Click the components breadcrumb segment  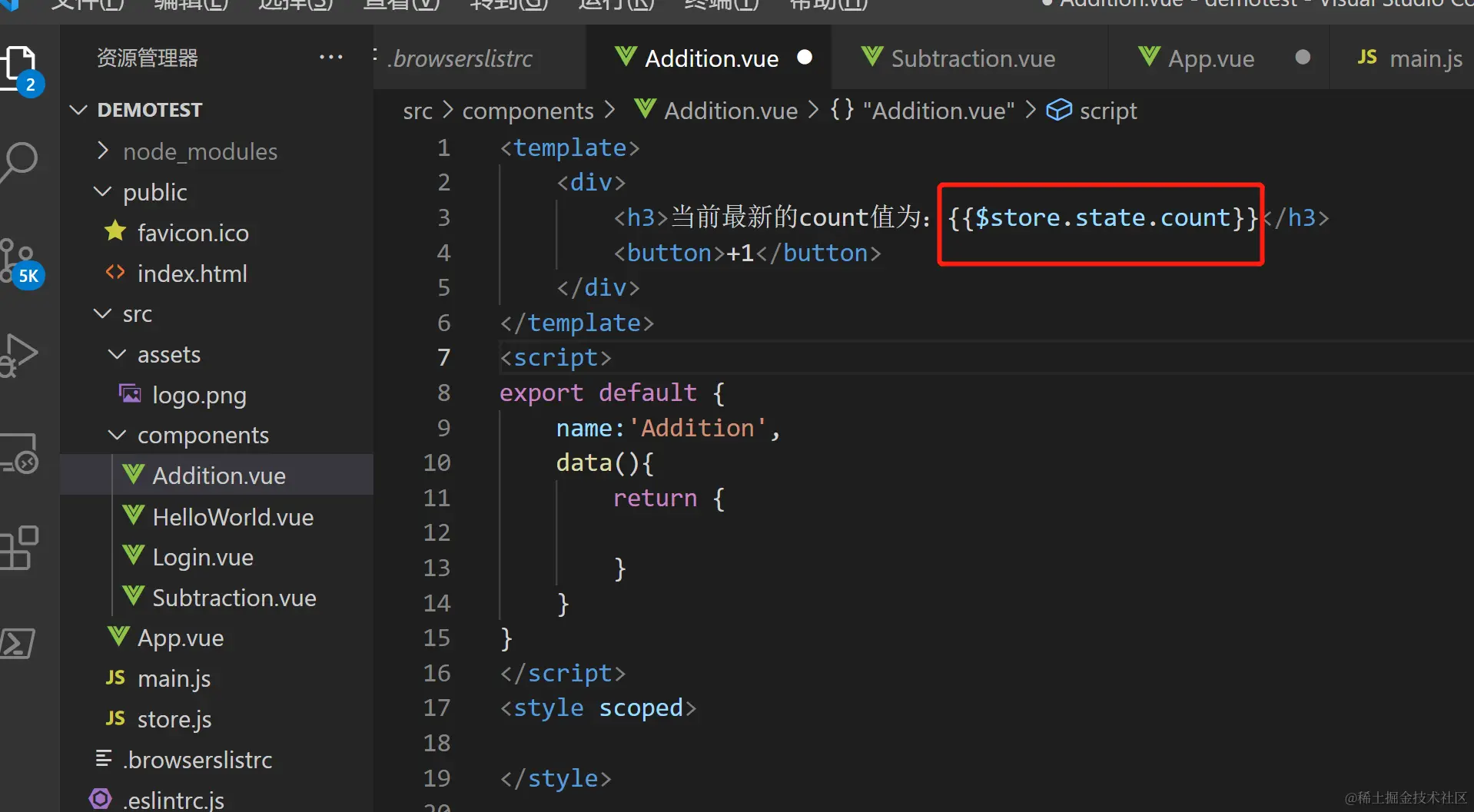click(x=528, y=111)
